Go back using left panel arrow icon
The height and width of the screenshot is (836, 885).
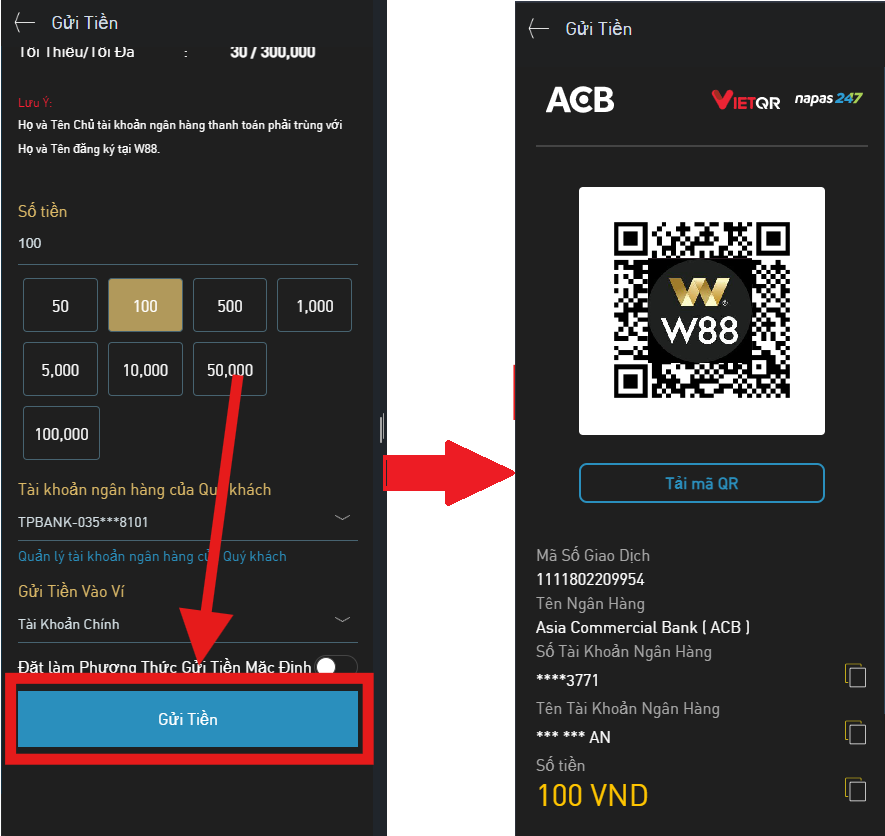click(25, 23)
